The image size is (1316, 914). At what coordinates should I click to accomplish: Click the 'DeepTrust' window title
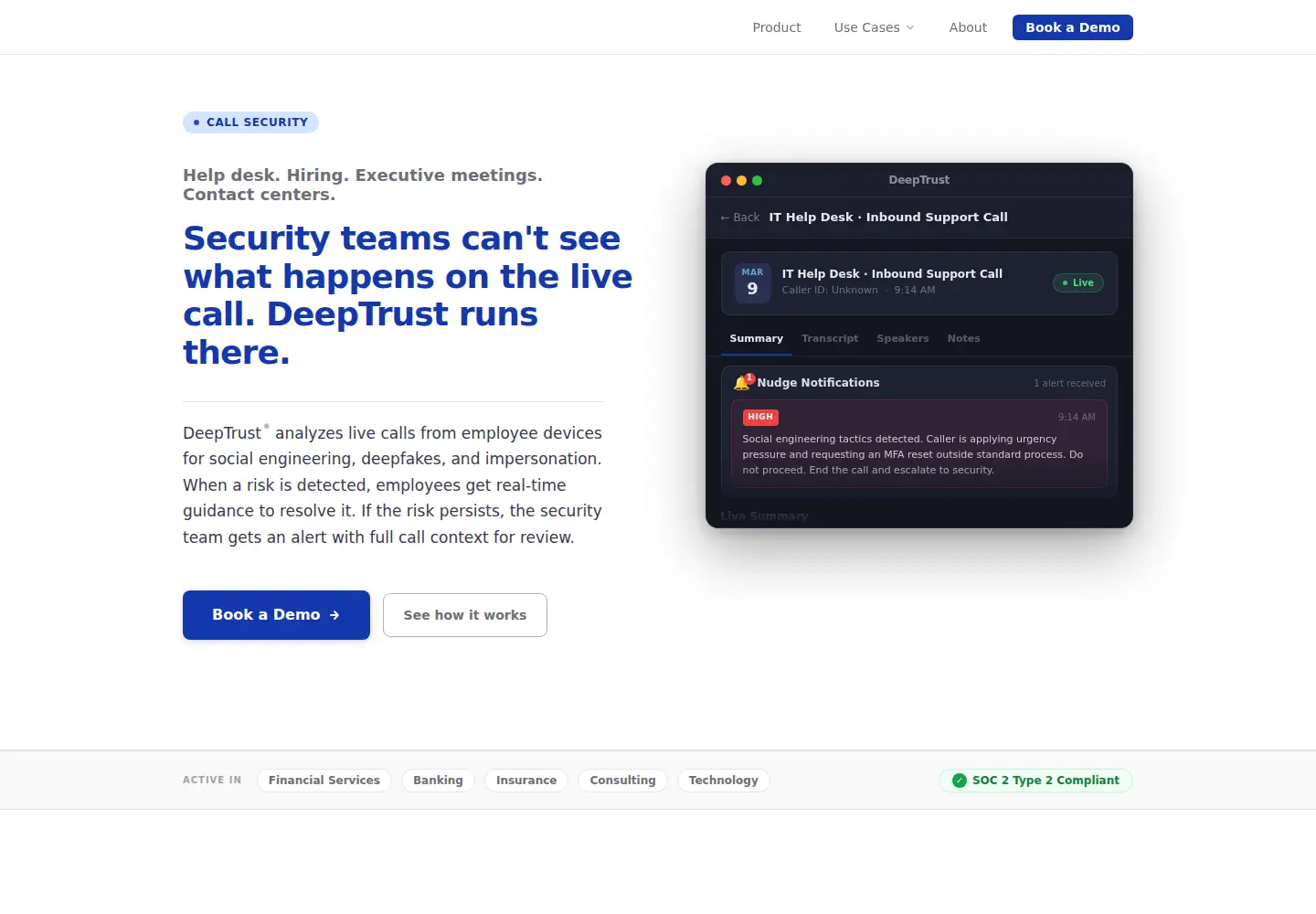click(x=919, y=180)
